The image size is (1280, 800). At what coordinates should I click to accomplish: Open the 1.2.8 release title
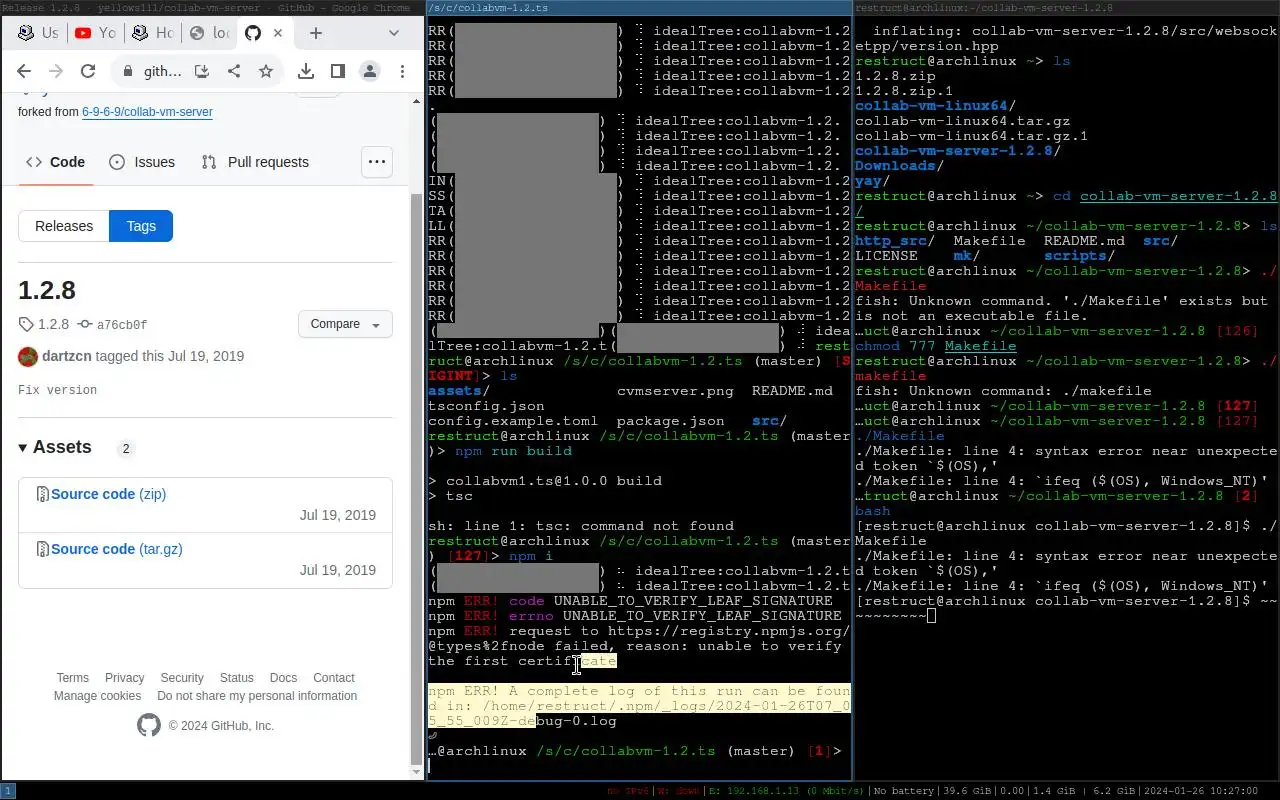pyautogui.click(x=47, y=291)
